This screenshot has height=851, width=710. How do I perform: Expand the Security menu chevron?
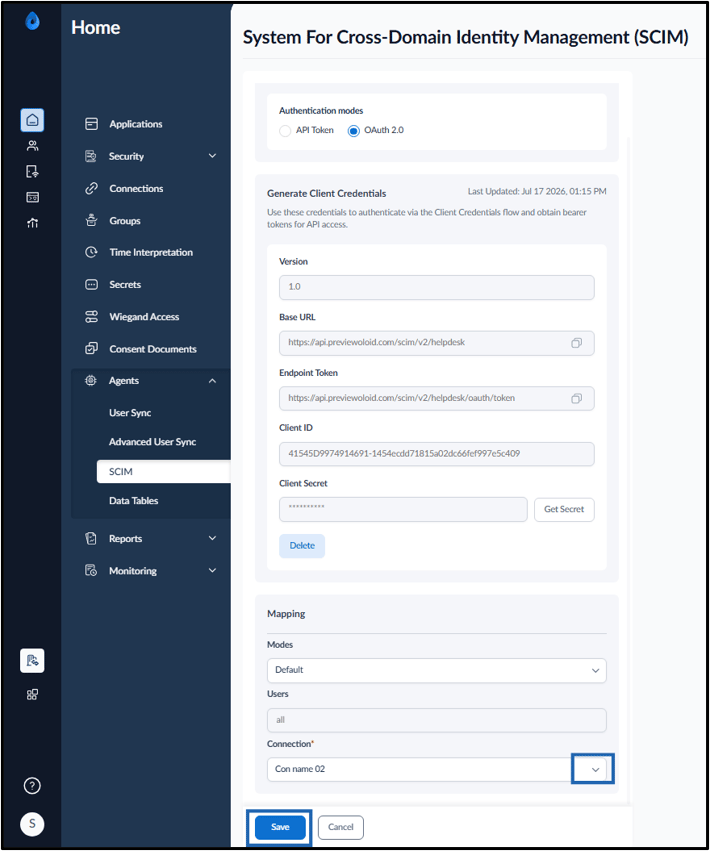point(212,156)
